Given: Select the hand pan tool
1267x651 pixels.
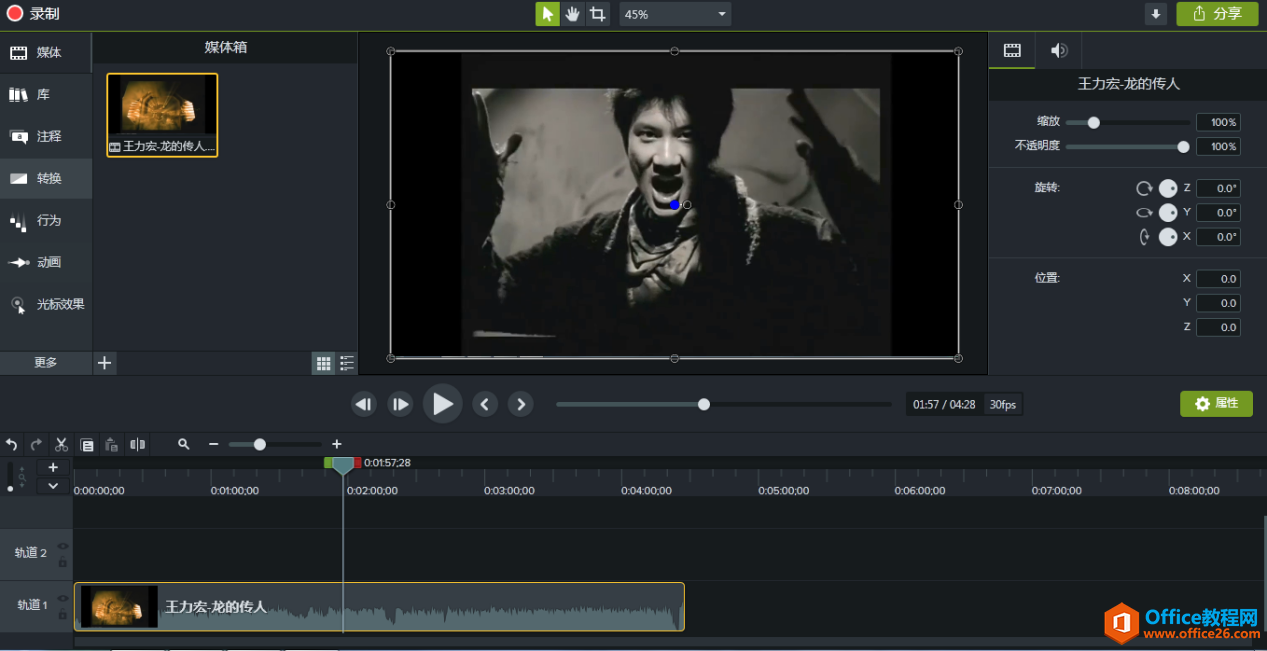Looking at the screenshot, I should point(572,14).
